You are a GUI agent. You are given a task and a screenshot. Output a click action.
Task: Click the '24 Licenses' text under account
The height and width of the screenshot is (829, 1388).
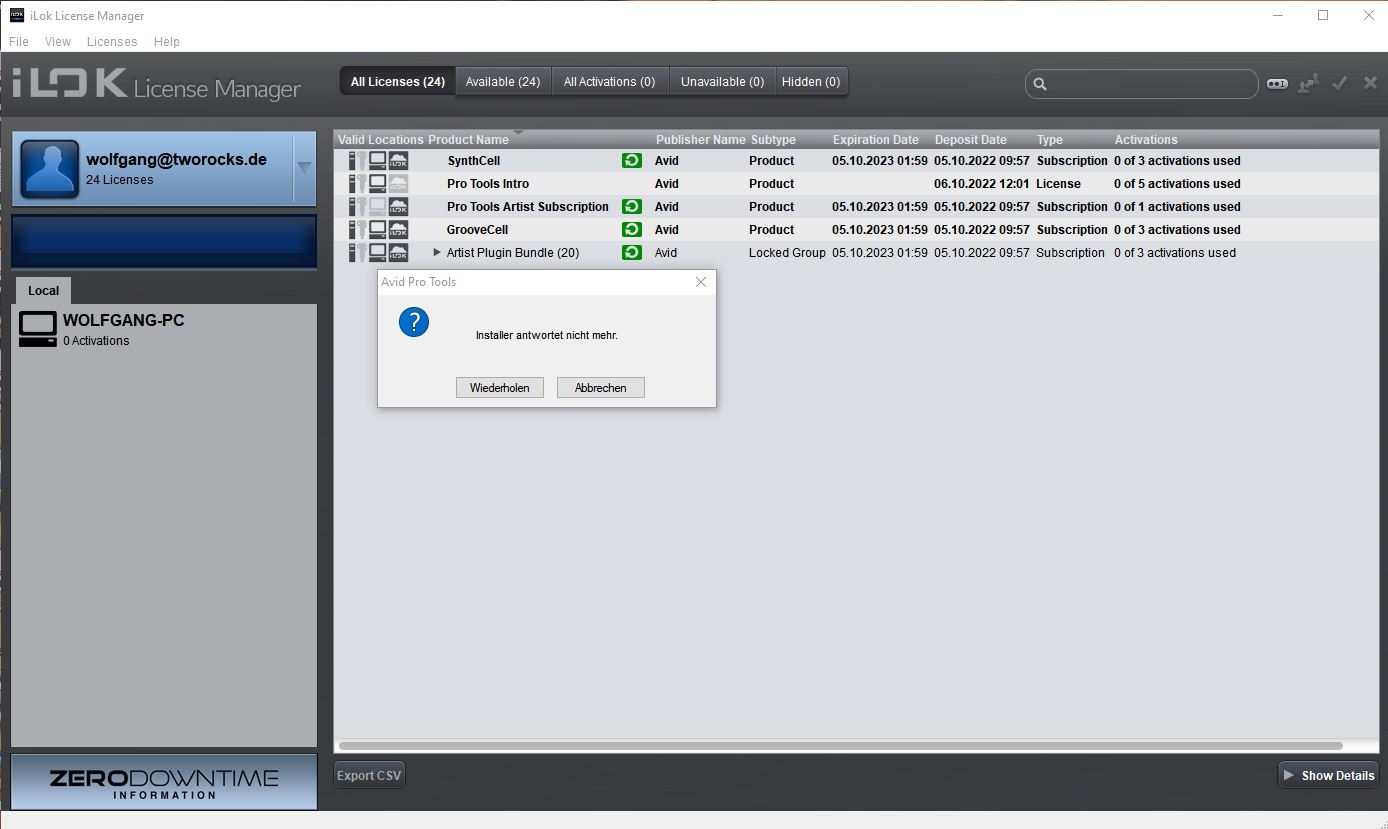tap(120, 180)
